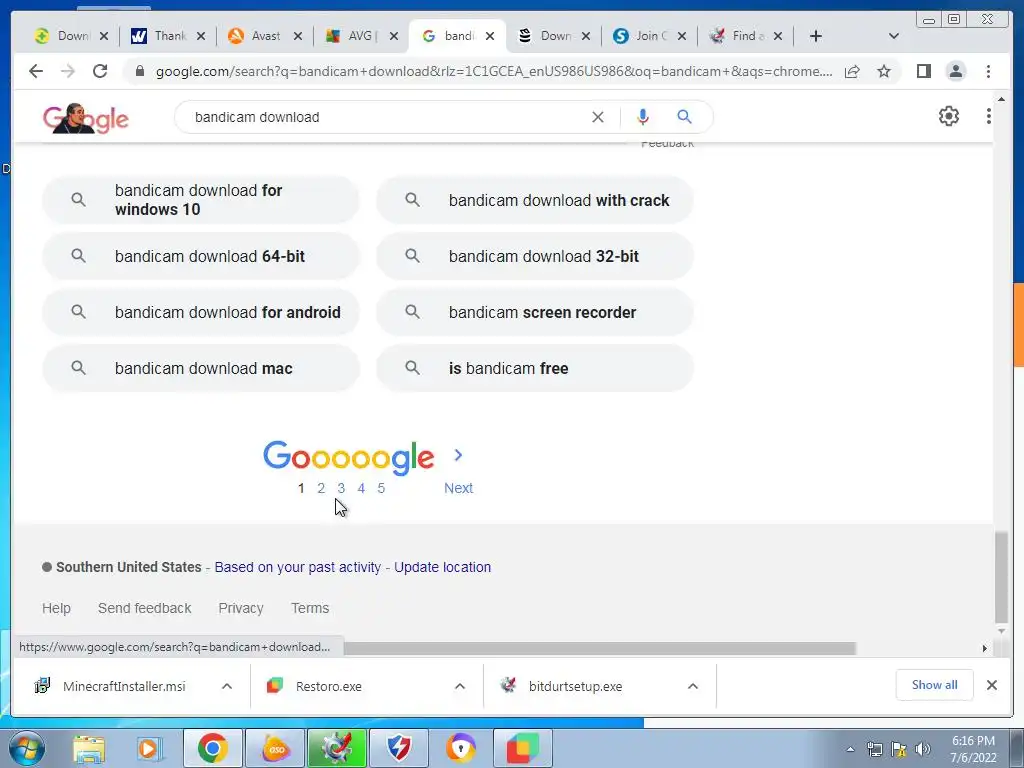Click the horizontal scrollbar right arrow
The height and width of the screenshot is (768, 1024).
pyautogui.click(x=984, y=648)
